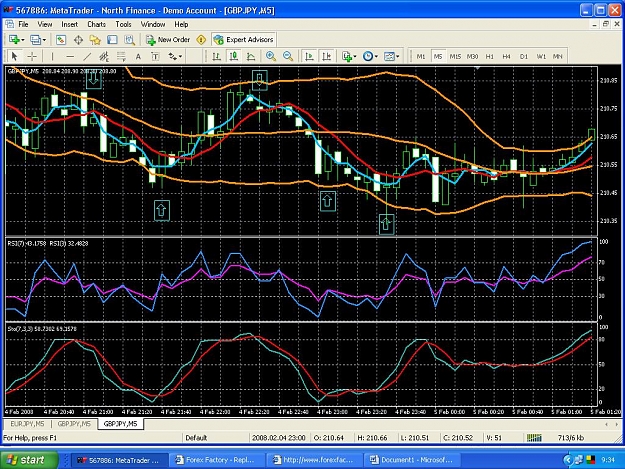Zoom out of the chart

point(288,56)
